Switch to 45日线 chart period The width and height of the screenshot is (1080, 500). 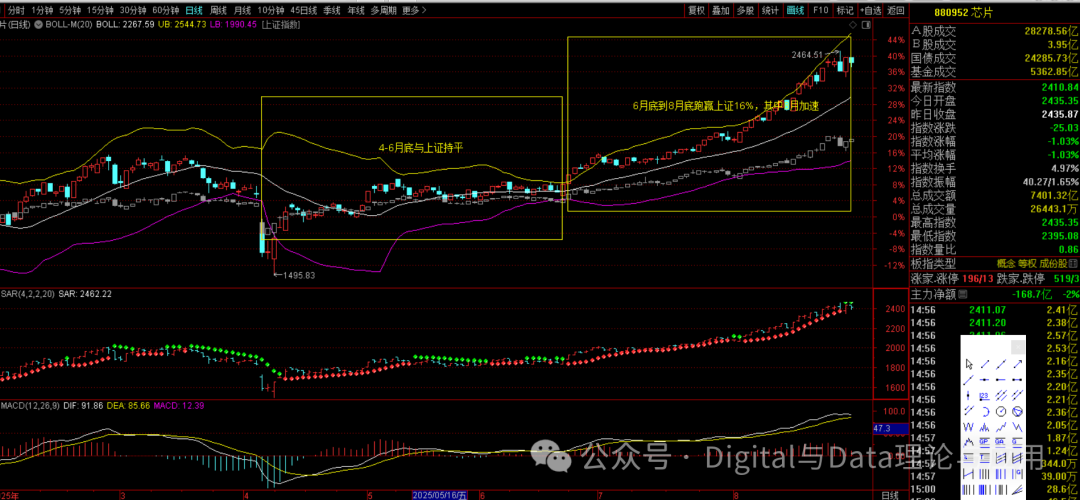click(x=304, y=10)
